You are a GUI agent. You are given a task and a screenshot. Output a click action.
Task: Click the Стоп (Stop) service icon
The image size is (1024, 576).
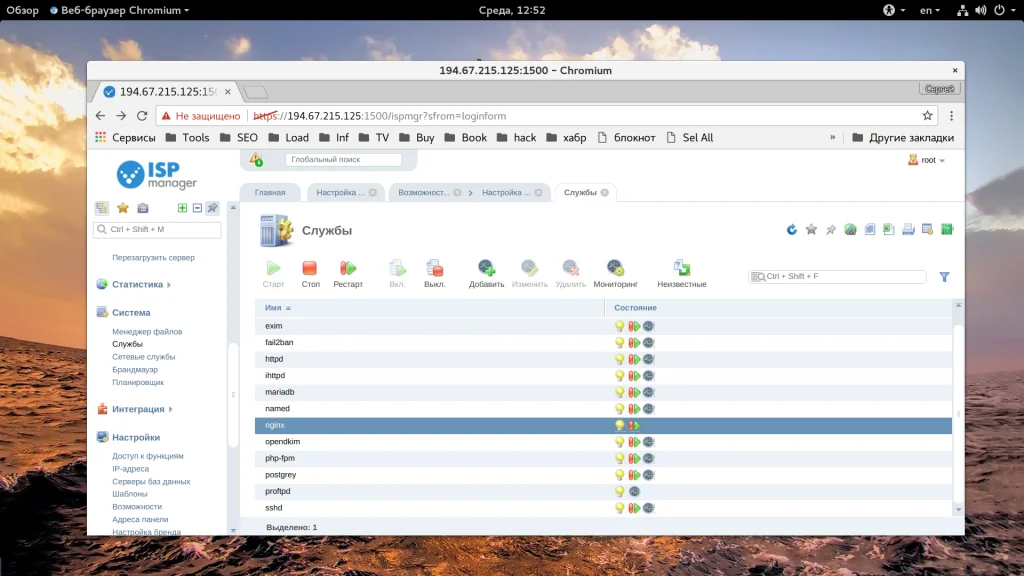tap(310, 268)
